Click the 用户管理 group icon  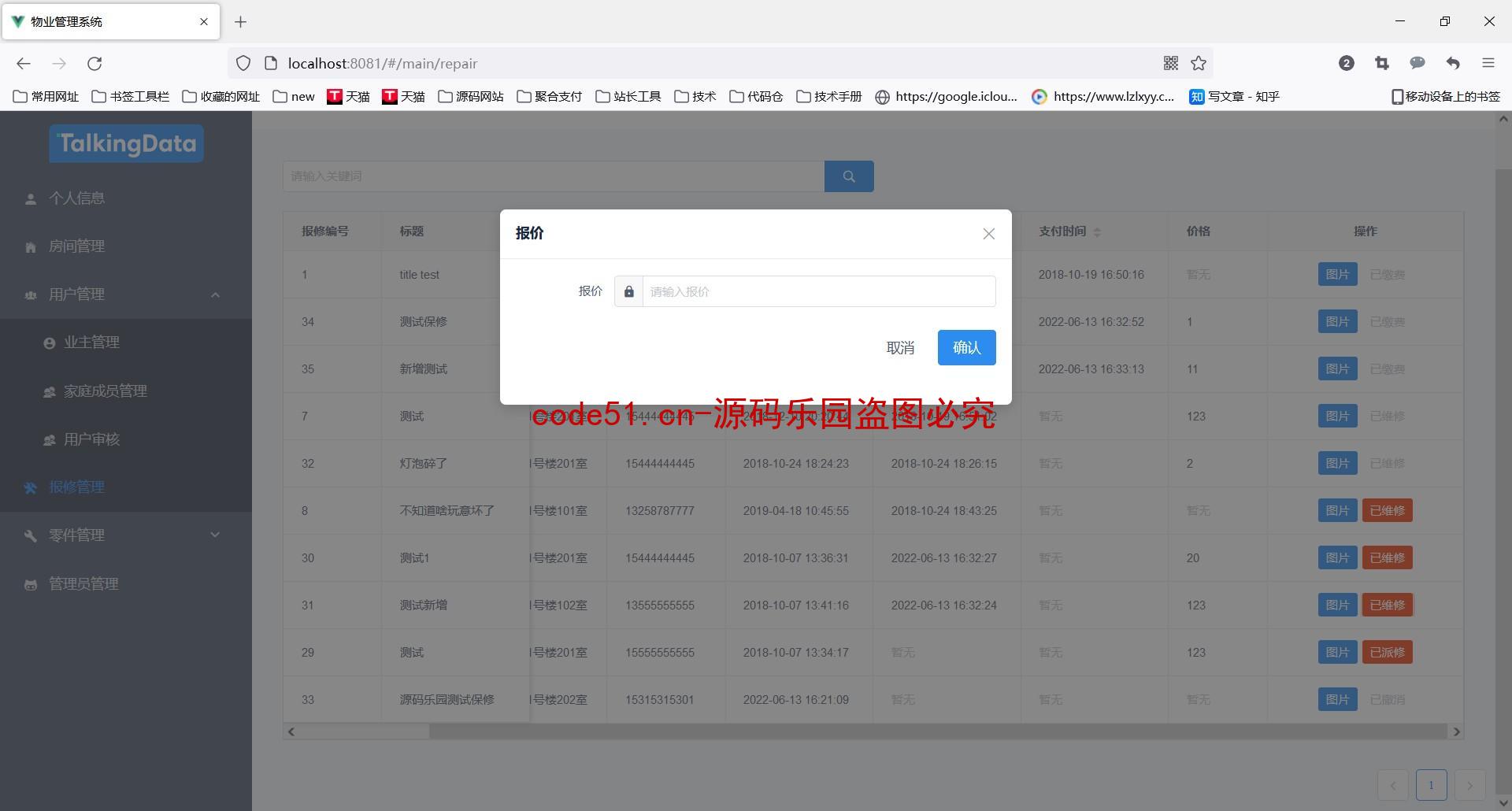click(x=31, y=295)
